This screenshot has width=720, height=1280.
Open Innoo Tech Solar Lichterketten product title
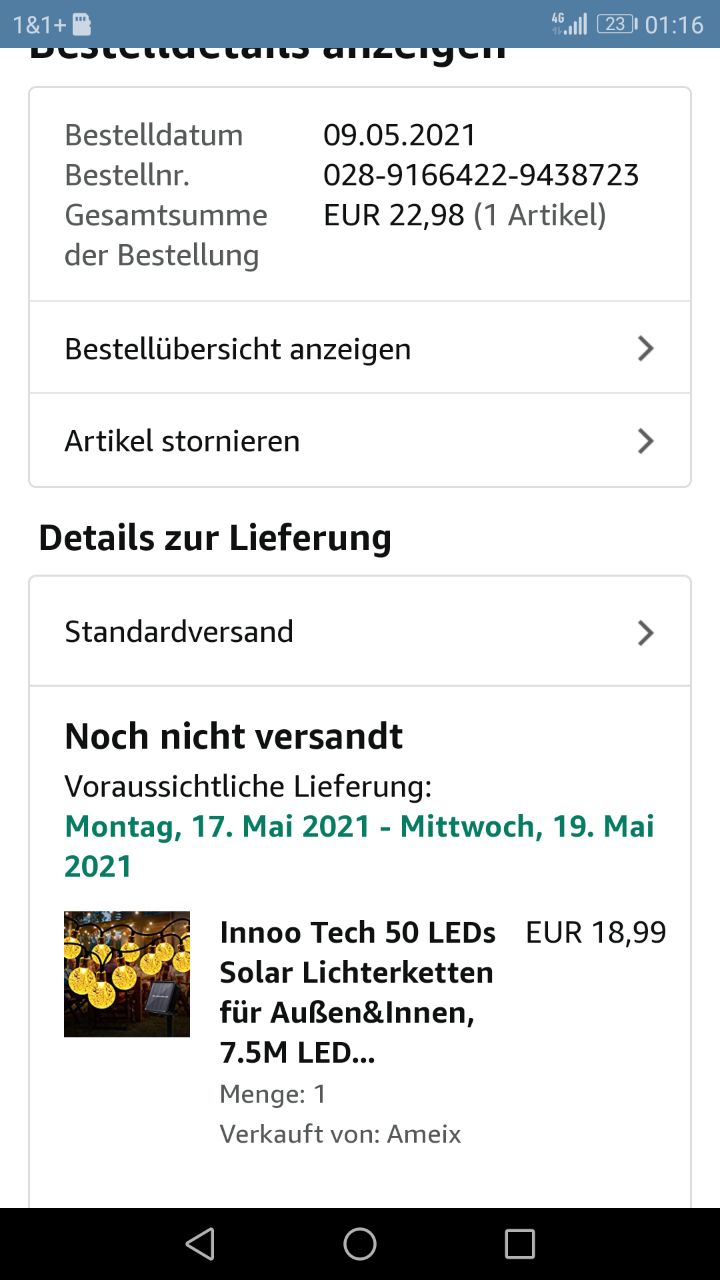[x=357, y=992]
